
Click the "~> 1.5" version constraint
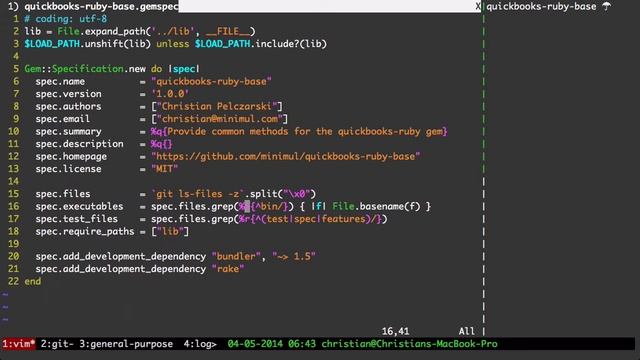(294, 256)
